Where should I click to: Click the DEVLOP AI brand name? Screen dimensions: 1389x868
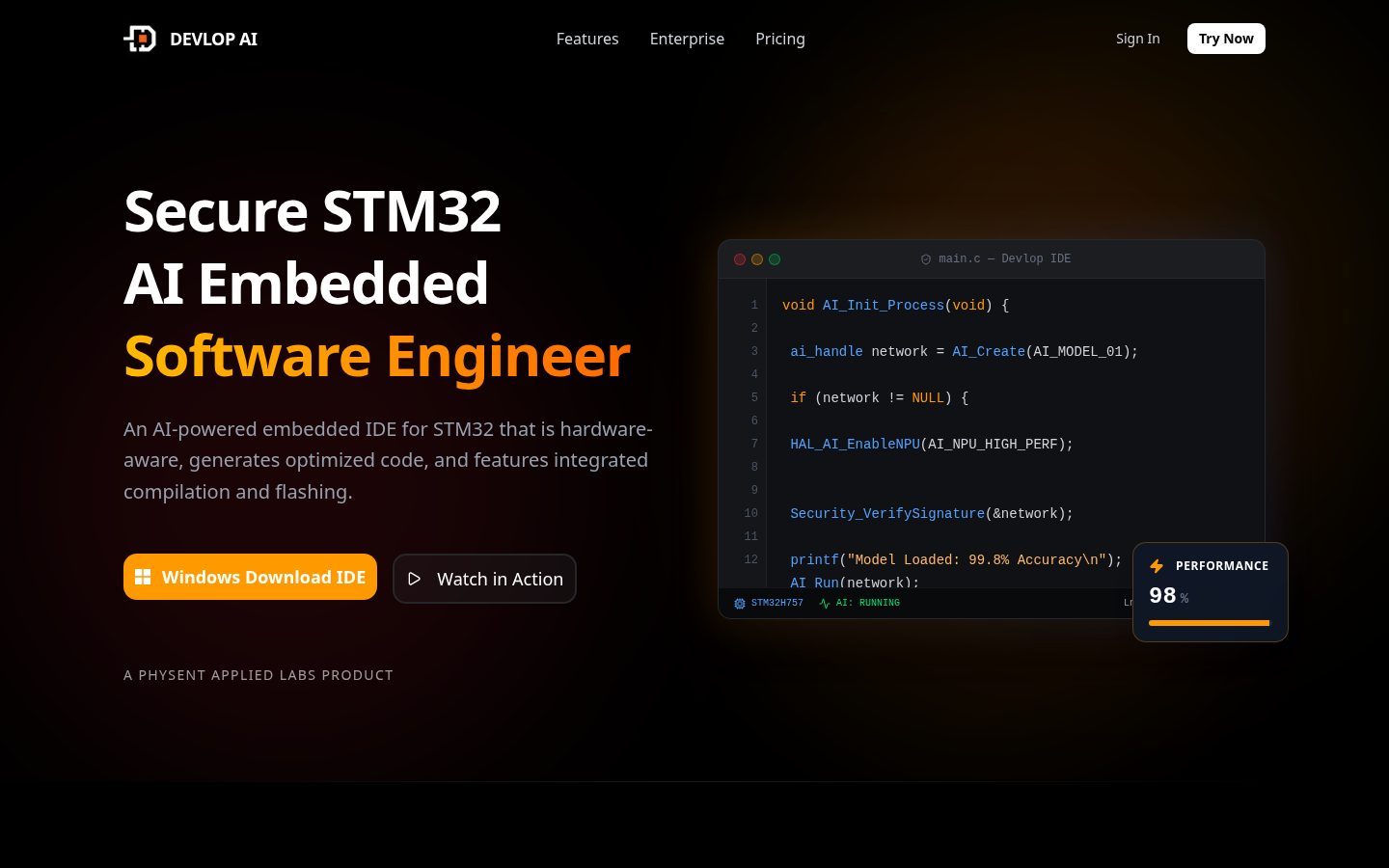point(213,39)
